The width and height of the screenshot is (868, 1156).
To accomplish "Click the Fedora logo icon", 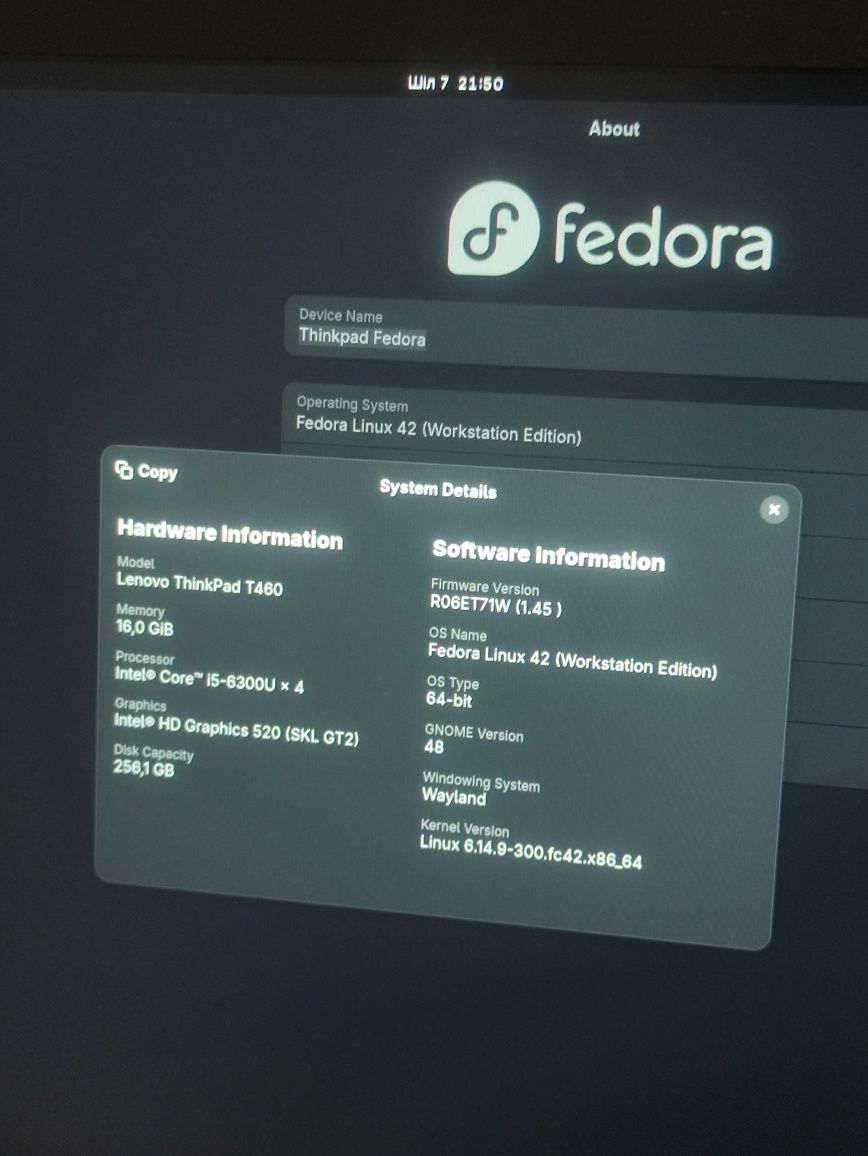I will click(x=493, y=229).
